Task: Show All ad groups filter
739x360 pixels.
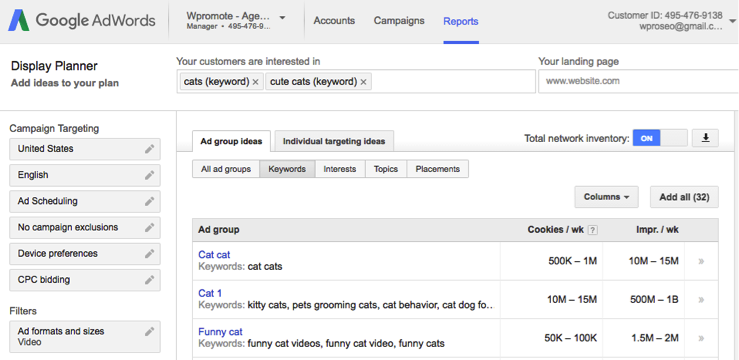Action: tap(226, 169)
